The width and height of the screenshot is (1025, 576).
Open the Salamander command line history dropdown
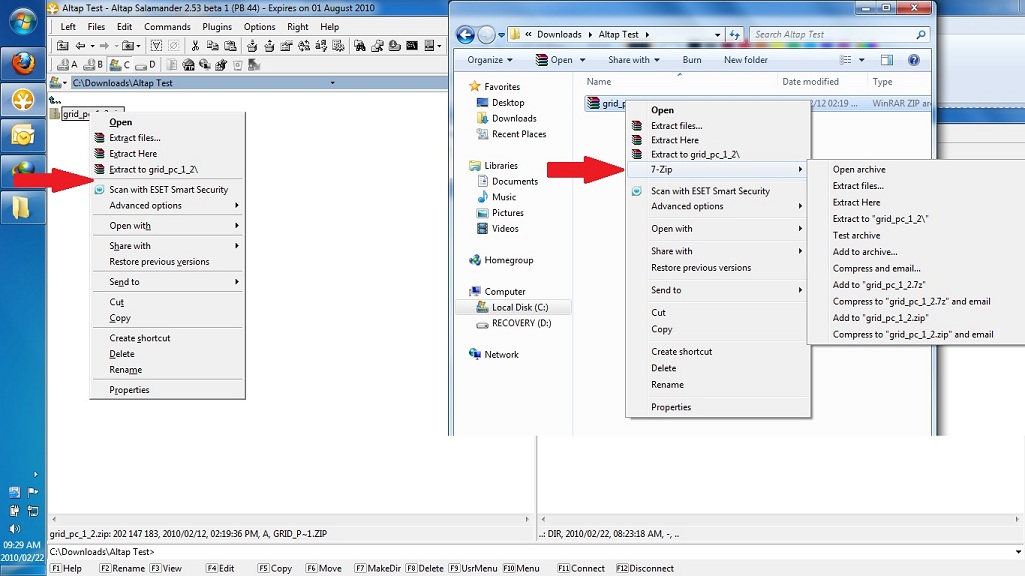coord(1018,552)
